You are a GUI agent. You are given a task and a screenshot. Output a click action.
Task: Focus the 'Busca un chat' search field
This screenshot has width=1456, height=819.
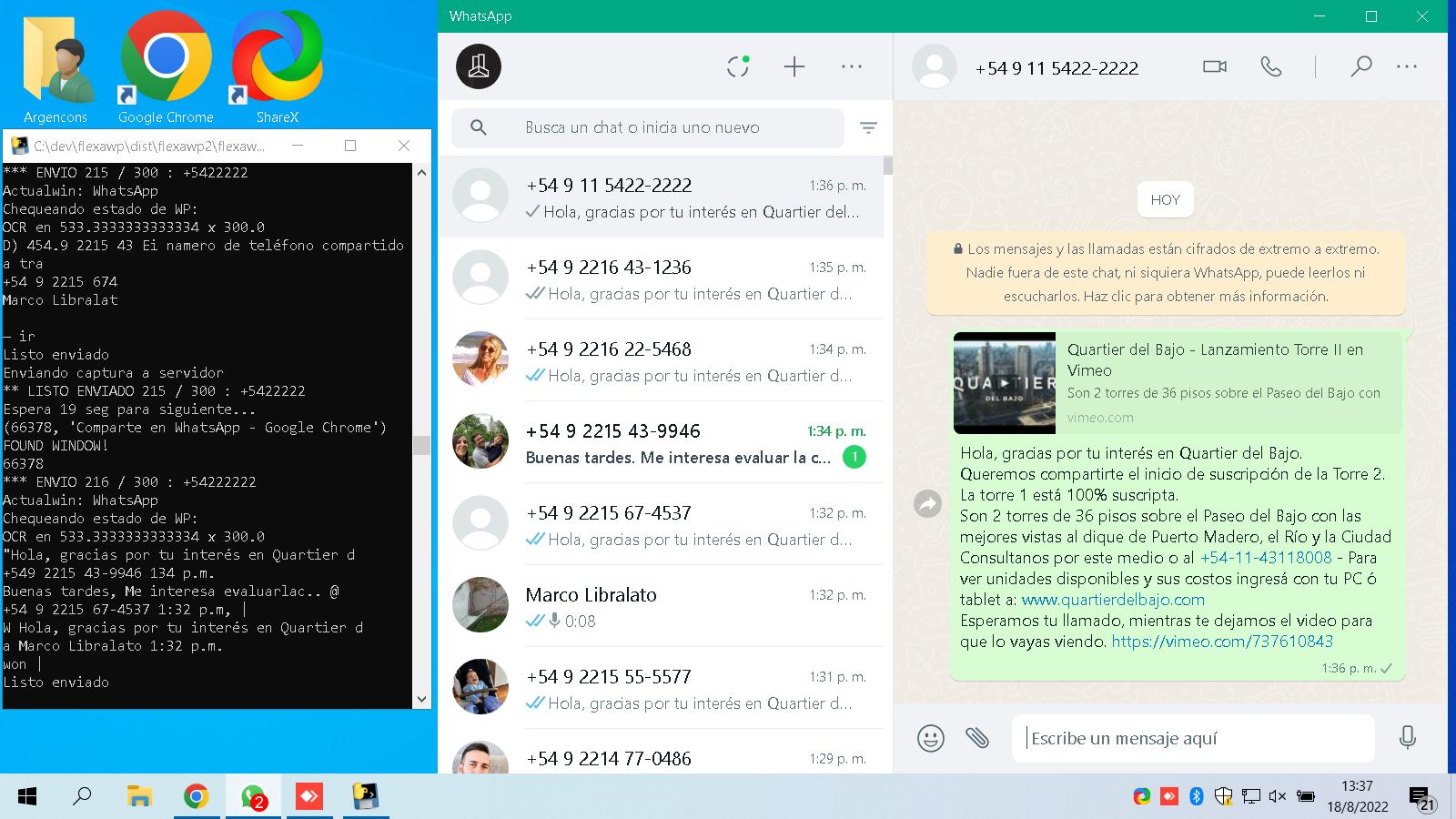(x=648, y=127)
